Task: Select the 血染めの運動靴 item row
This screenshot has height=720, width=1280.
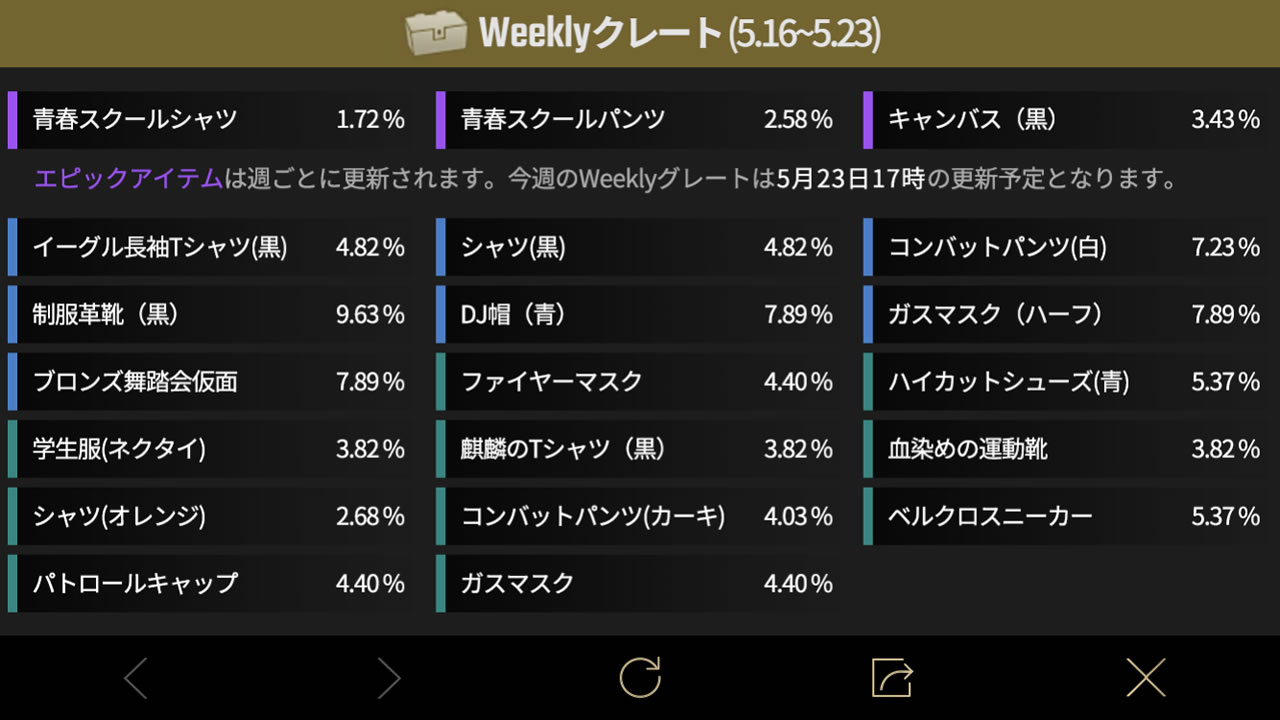Action: click(1067, 449)
